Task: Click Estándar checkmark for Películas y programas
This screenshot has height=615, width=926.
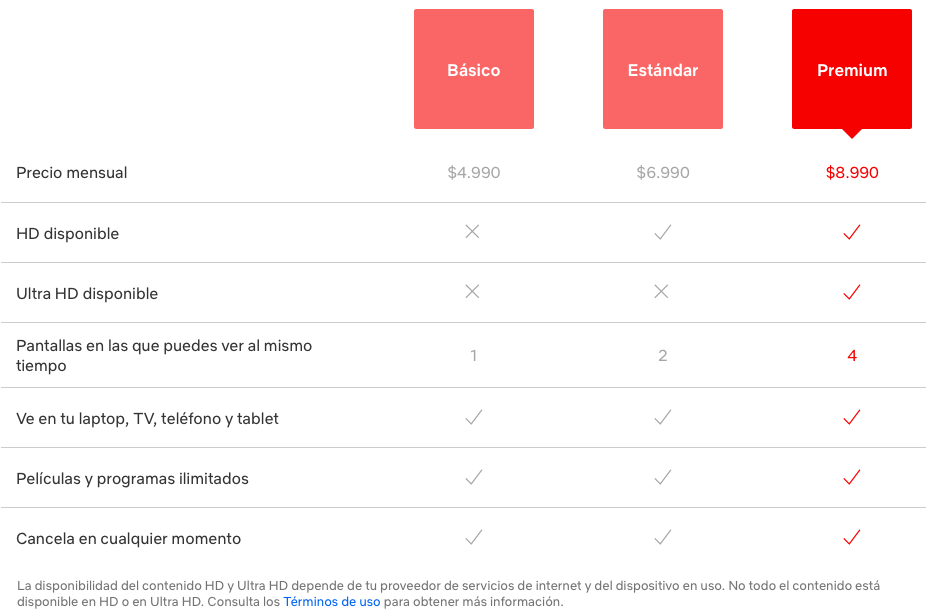Action: (662, 477)
